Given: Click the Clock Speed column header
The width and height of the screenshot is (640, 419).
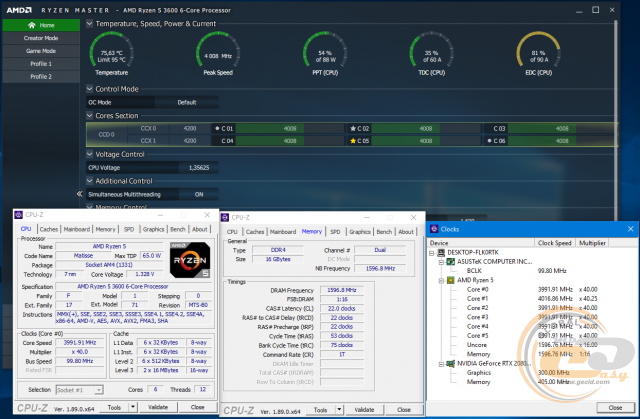Looking at the screenshot, I should pyautogui.click(x=555, y=243).
